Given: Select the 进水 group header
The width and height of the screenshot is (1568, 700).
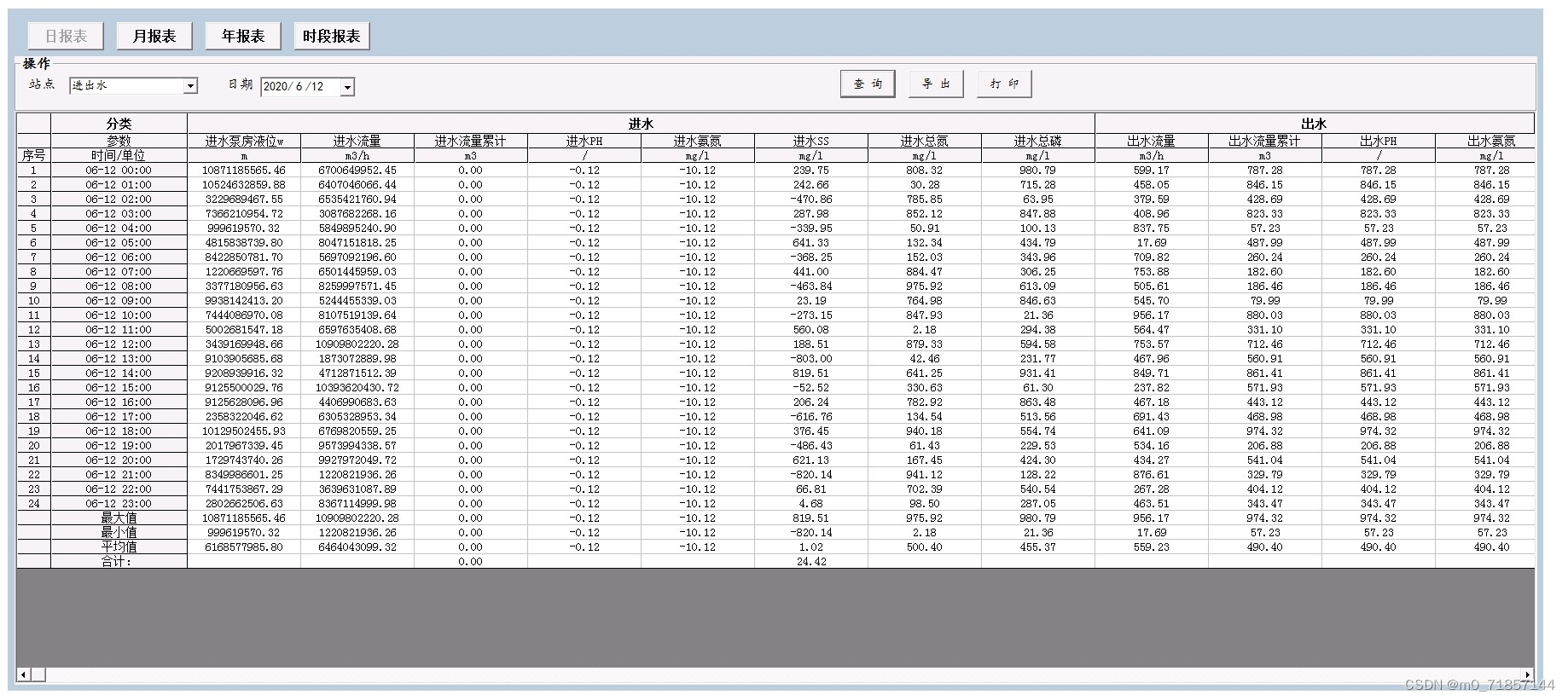Looking at the screenshot, I should [641, 124].
